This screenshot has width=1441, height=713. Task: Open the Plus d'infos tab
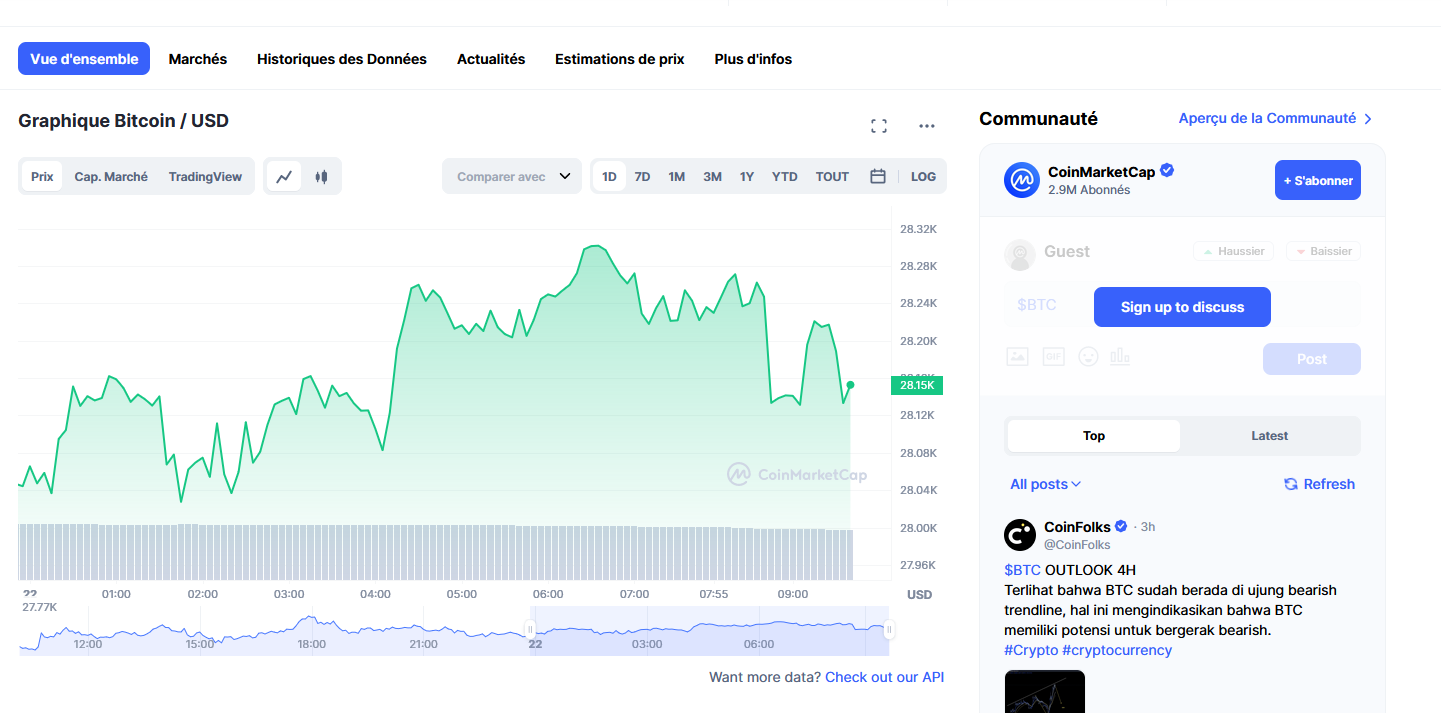click(753, 59)
